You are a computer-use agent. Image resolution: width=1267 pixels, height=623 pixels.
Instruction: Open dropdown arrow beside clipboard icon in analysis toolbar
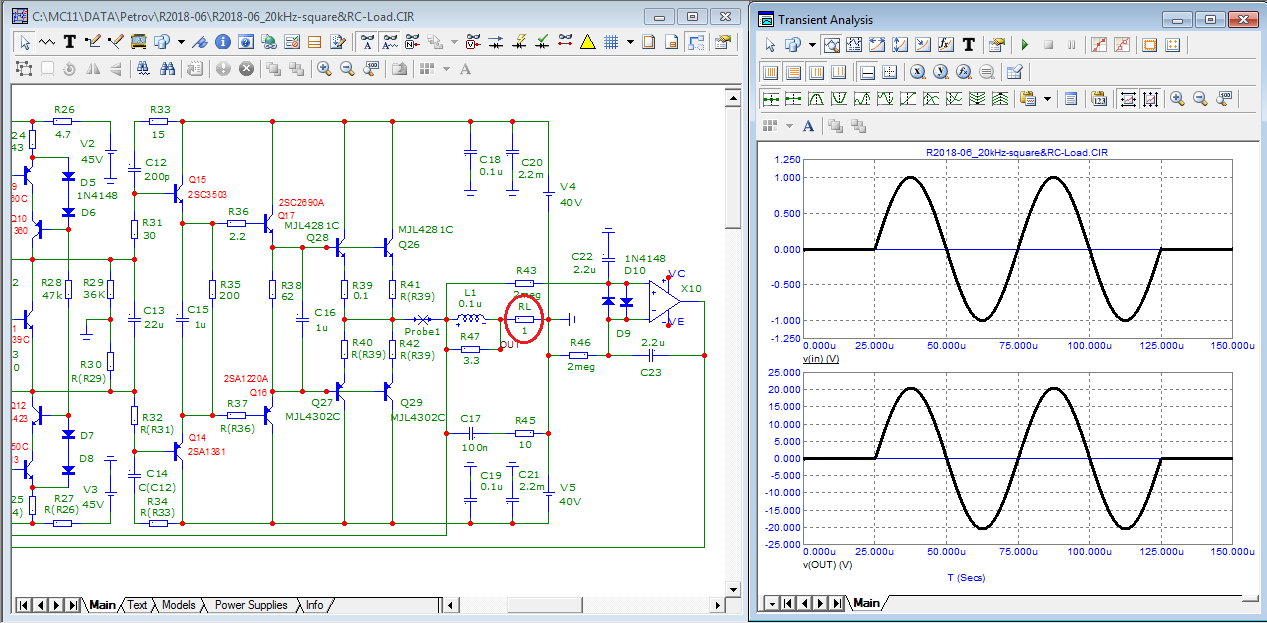coord(1047,98)
